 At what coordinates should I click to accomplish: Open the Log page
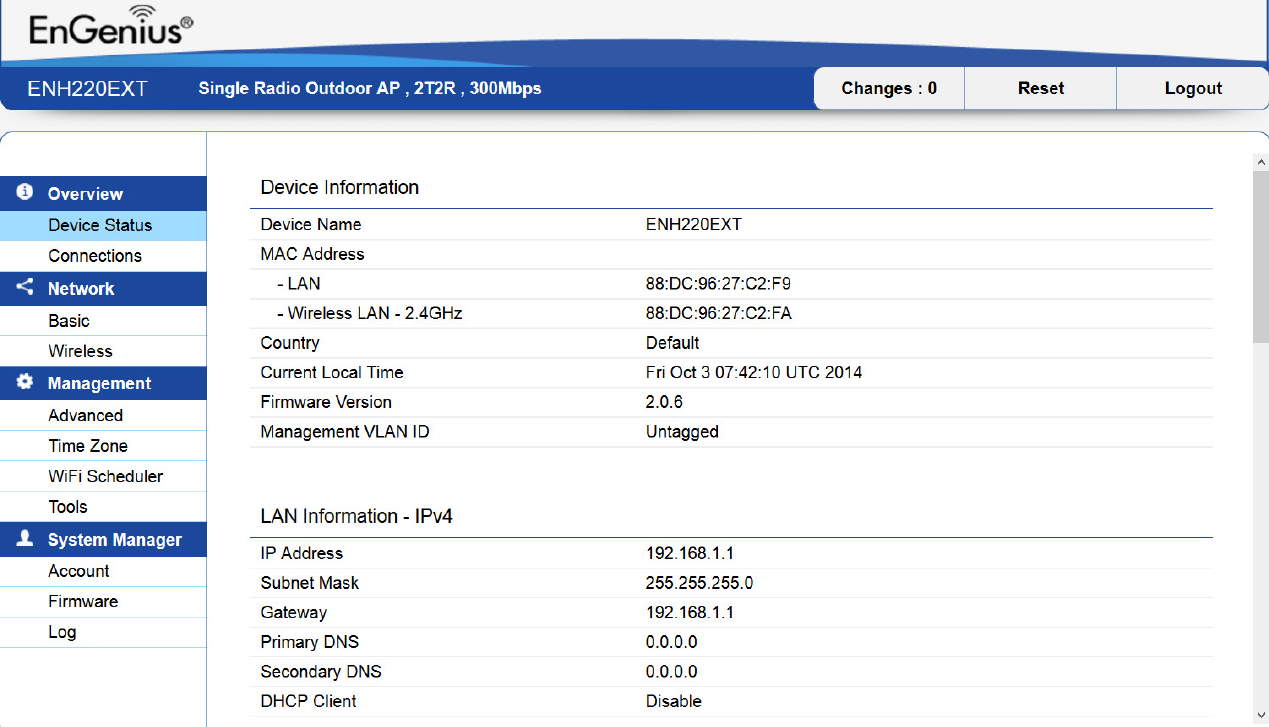pos(103,632)
